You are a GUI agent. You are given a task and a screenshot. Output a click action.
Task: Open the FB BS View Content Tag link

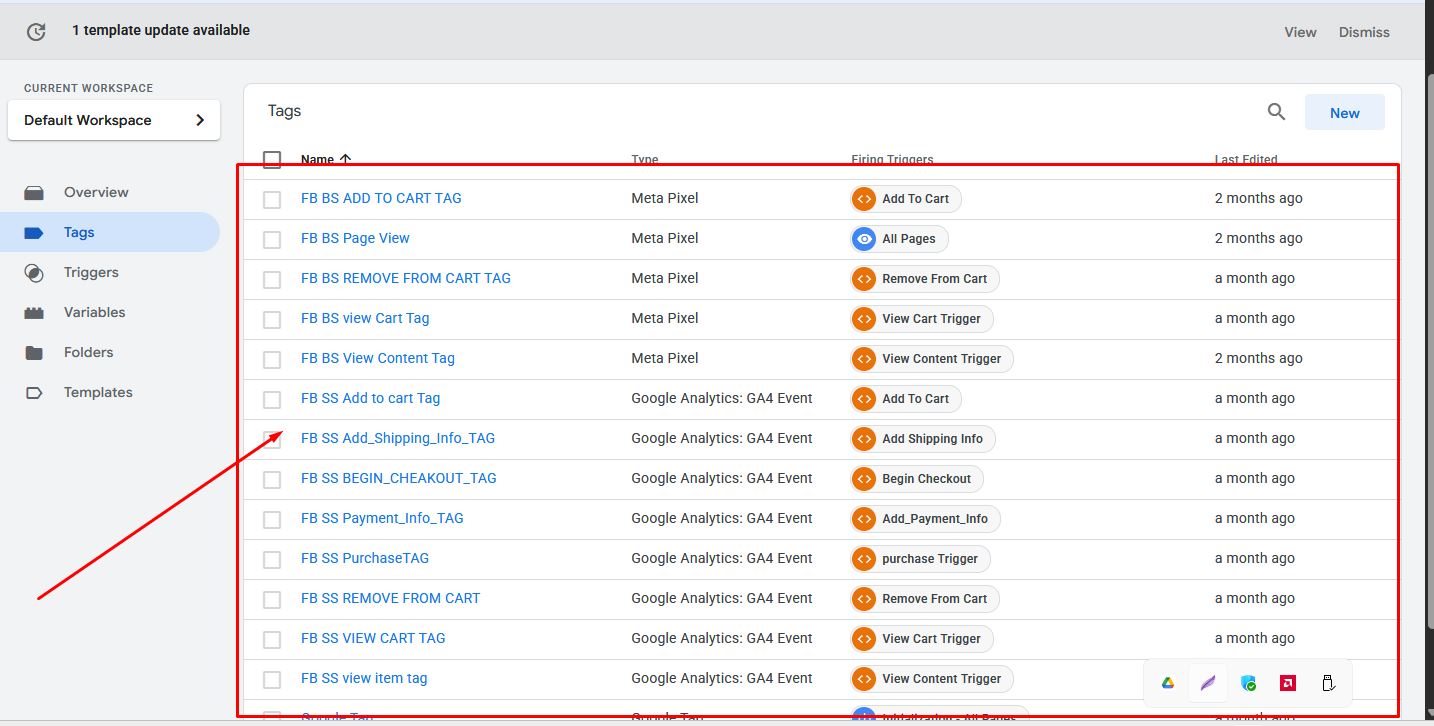point(378,358)
